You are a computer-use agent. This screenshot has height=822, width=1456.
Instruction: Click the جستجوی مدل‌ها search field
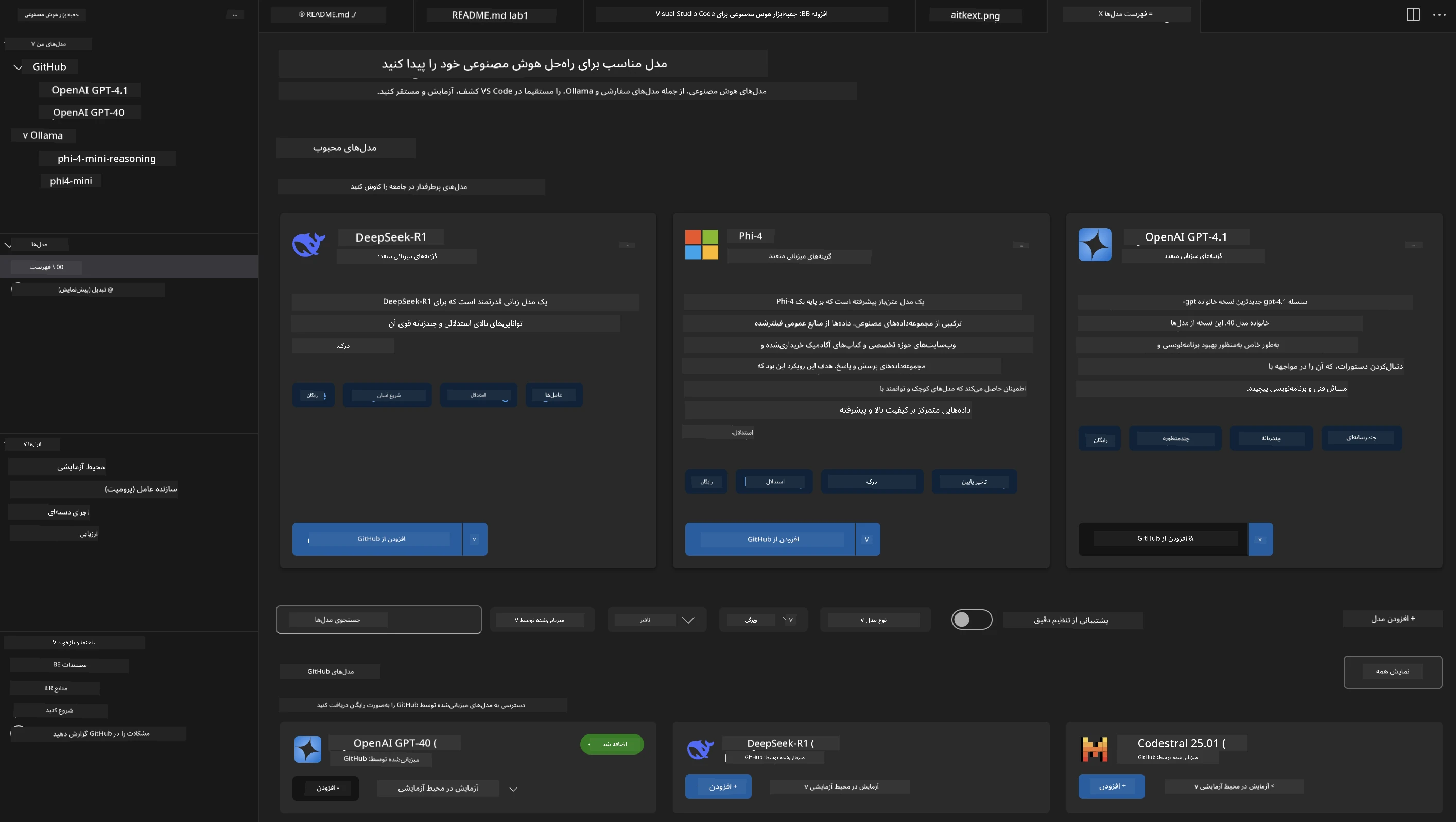click(379, 620)
